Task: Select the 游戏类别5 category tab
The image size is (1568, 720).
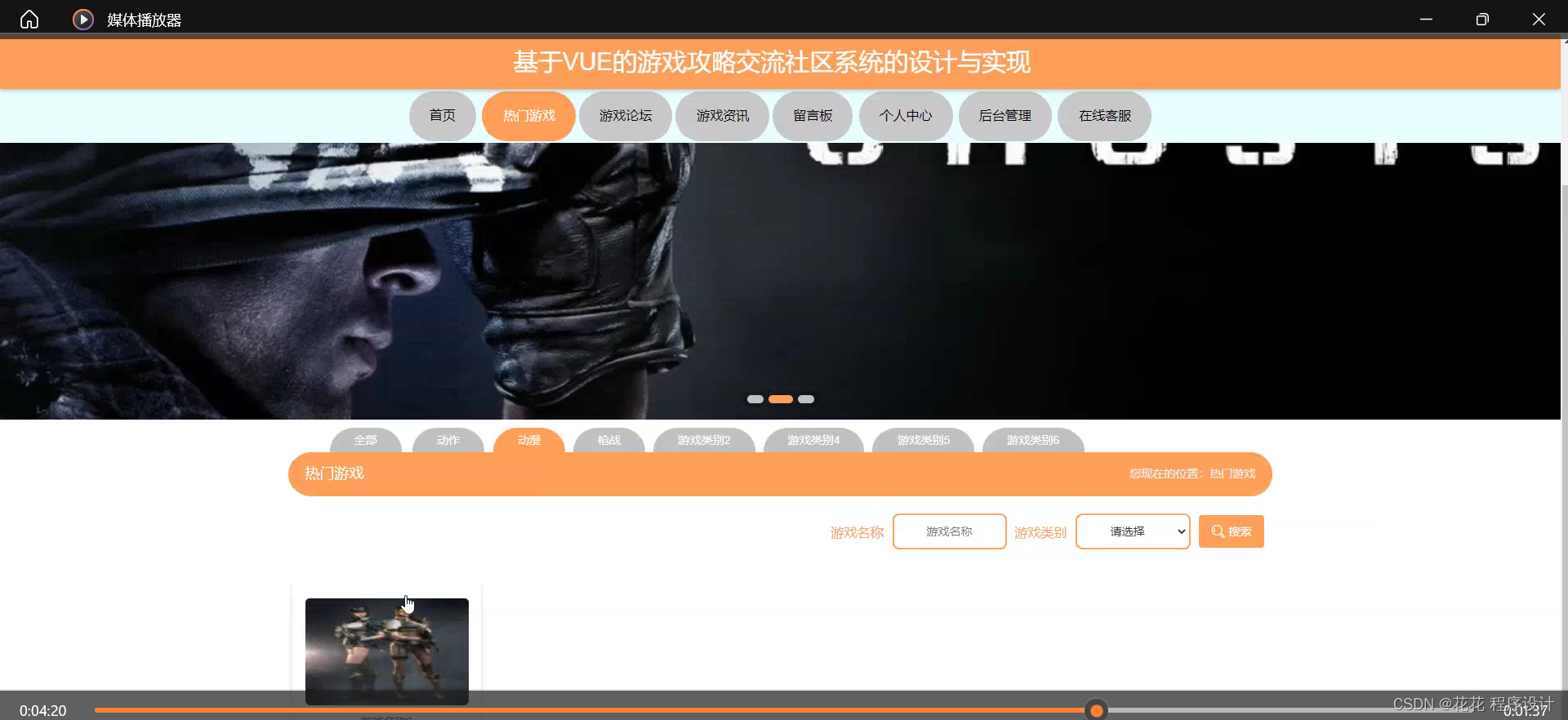Action: pos(924,440)
